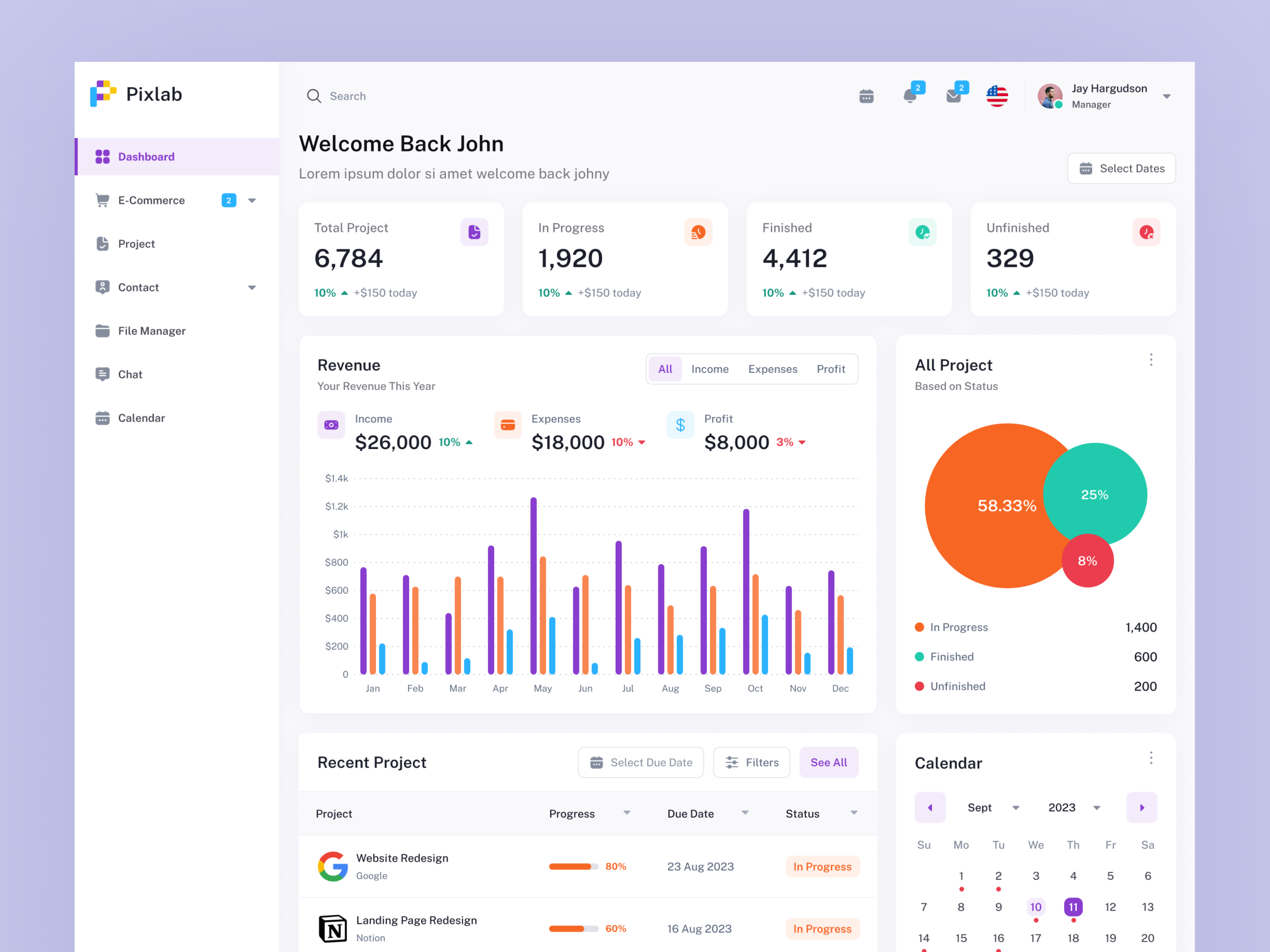Open the Calendar from the sidebar

click(141, 418)
